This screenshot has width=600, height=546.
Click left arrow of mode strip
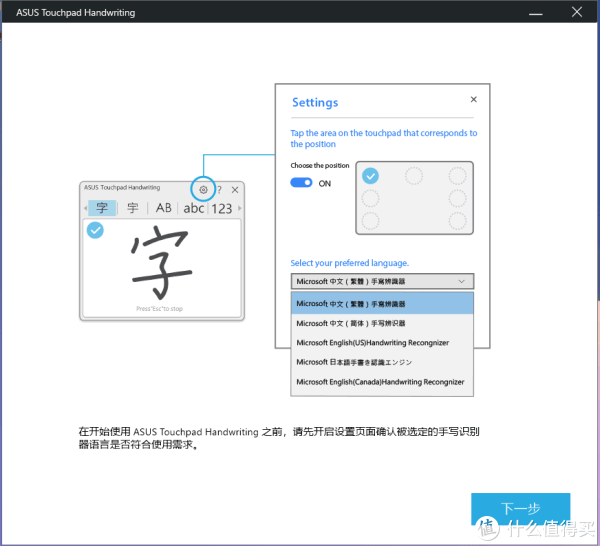tap(85, 209)
